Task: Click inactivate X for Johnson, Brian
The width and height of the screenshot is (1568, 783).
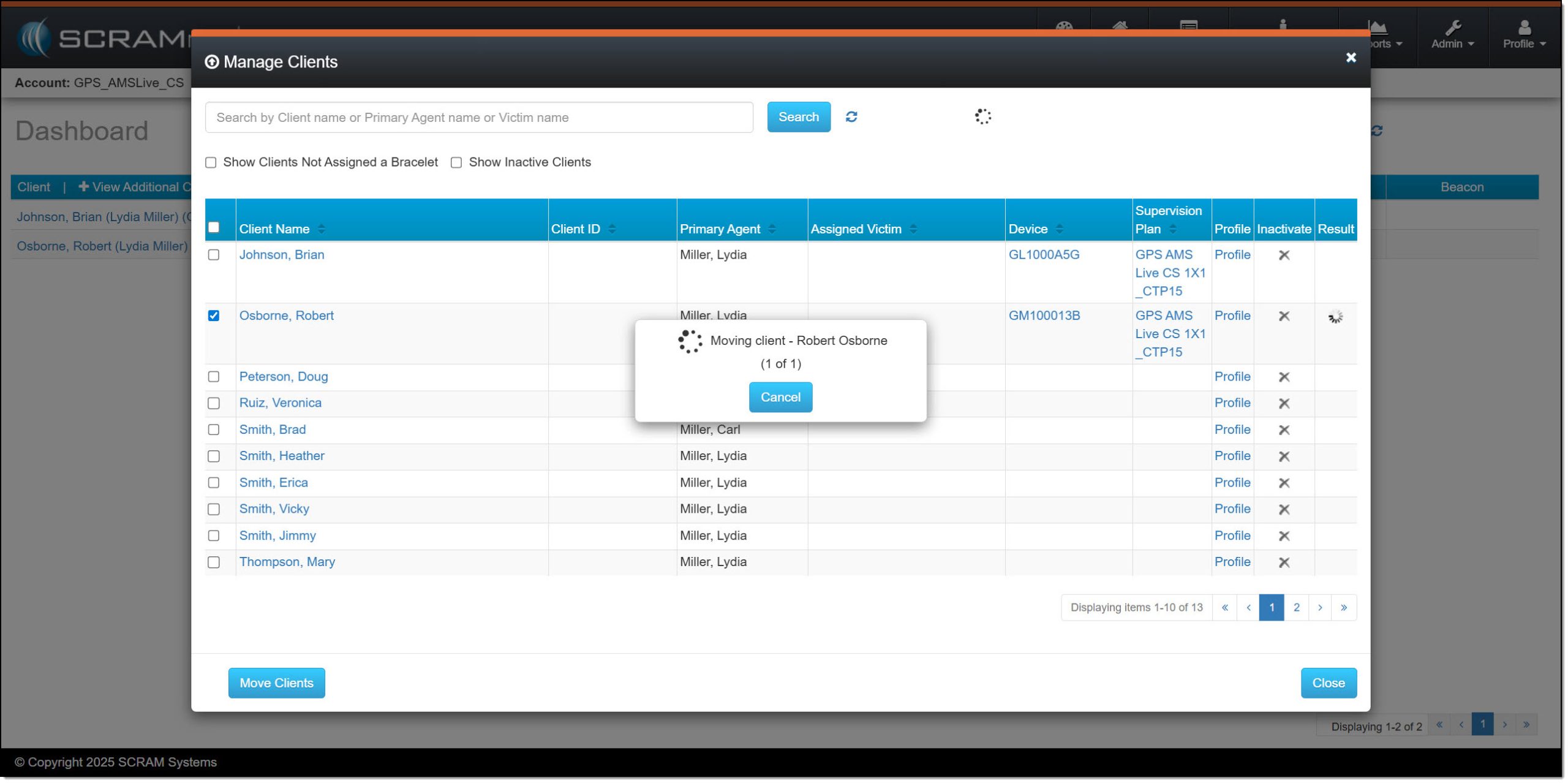Action: pyautogui.click(x=1284, y=255)
